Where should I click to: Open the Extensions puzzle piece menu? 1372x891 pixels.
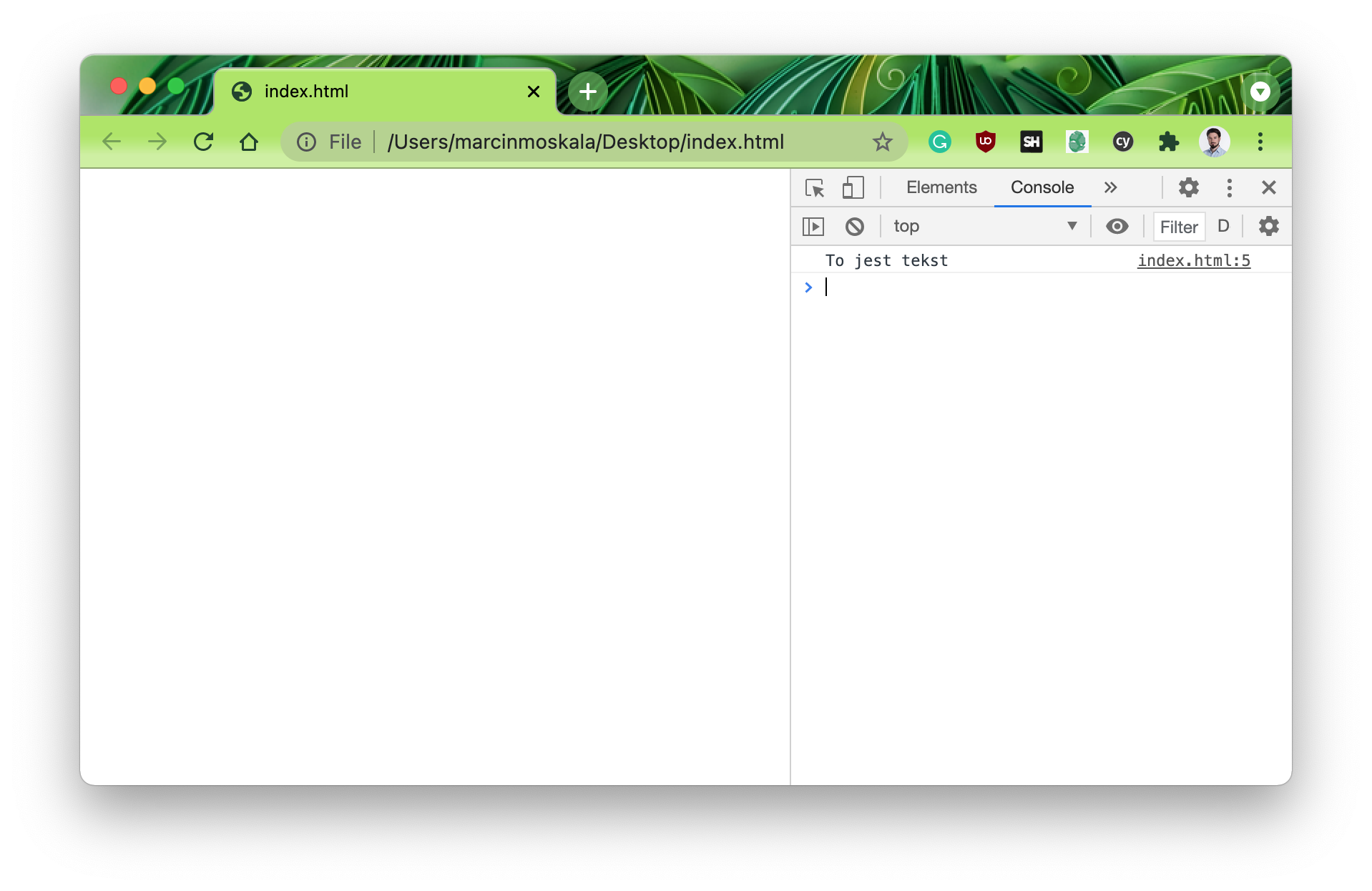[1168, 142]
